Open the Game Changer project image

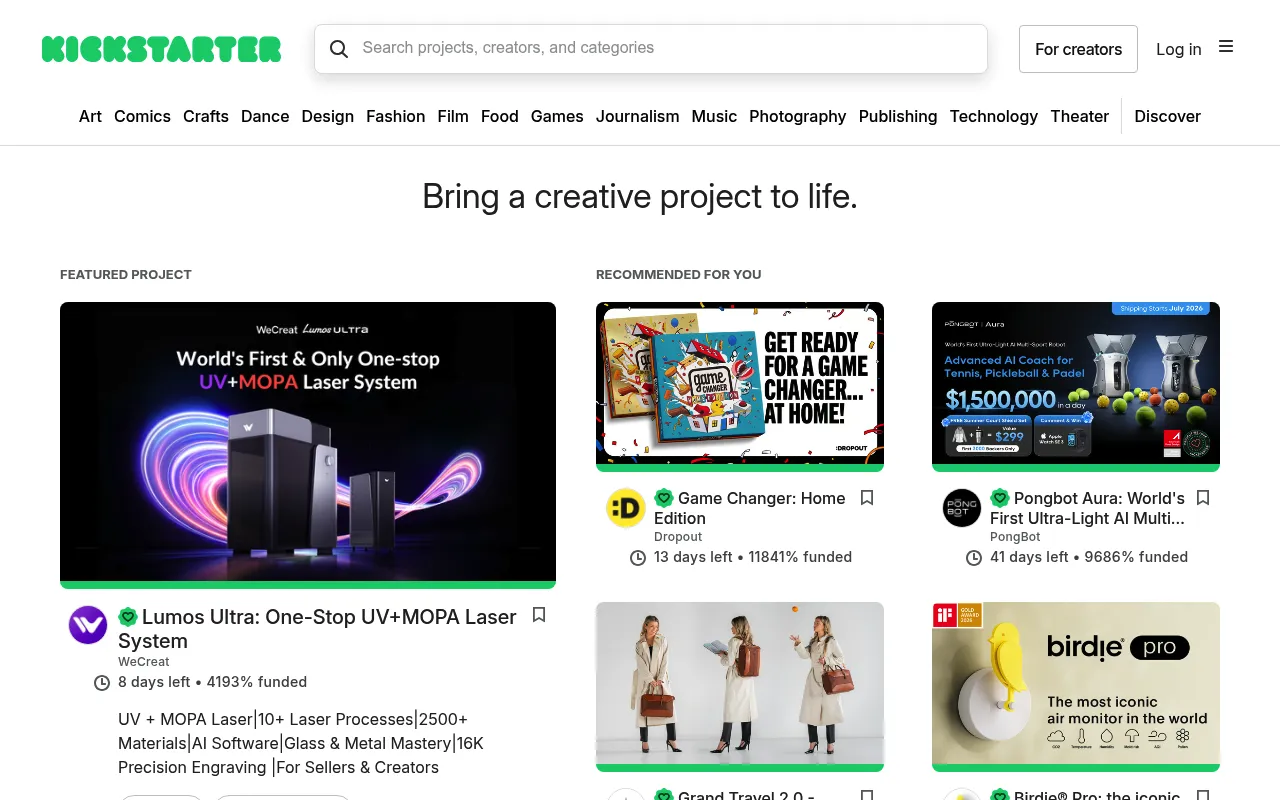pos(740,383)
